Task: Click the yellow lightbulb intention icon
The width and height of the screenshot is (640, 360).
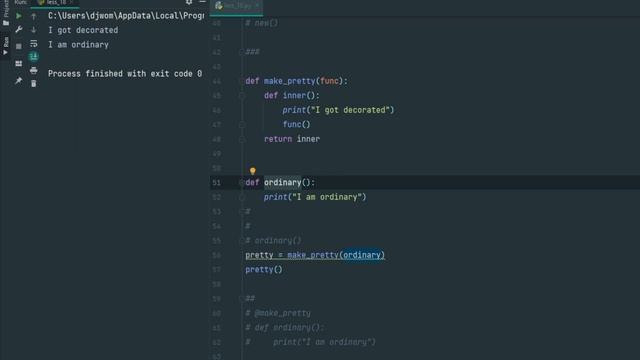Action: click(253, 171)
